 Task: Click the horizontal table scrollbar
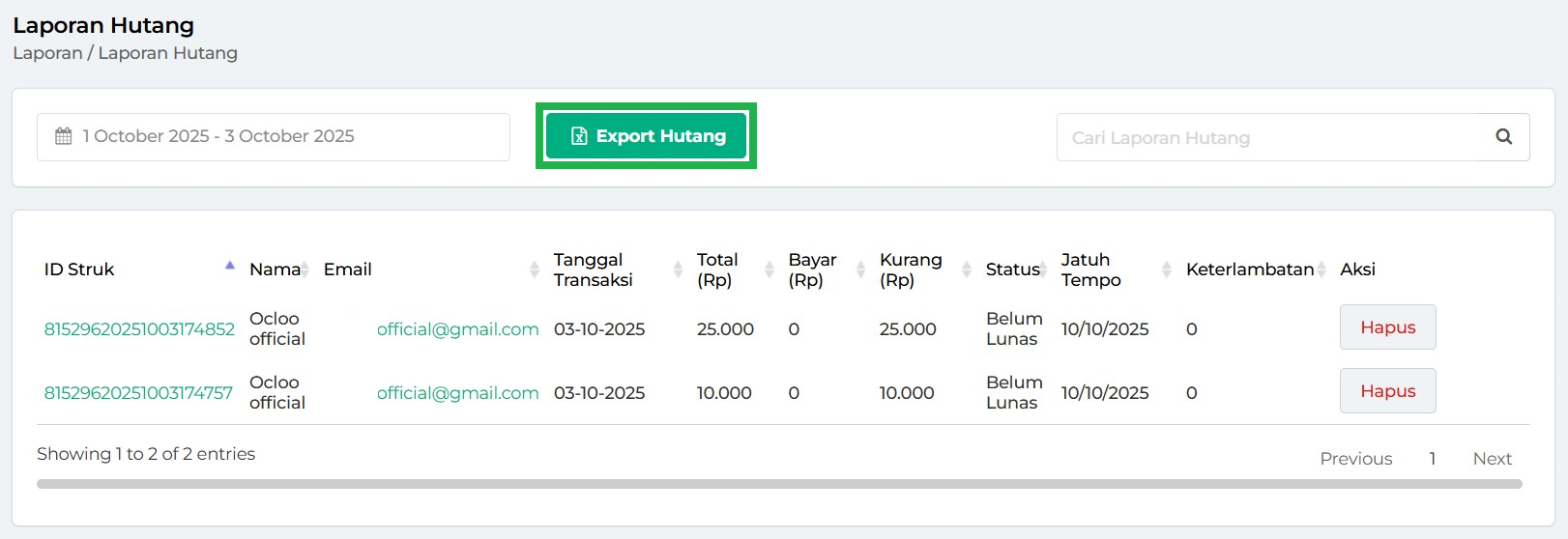tap(779, 484)
